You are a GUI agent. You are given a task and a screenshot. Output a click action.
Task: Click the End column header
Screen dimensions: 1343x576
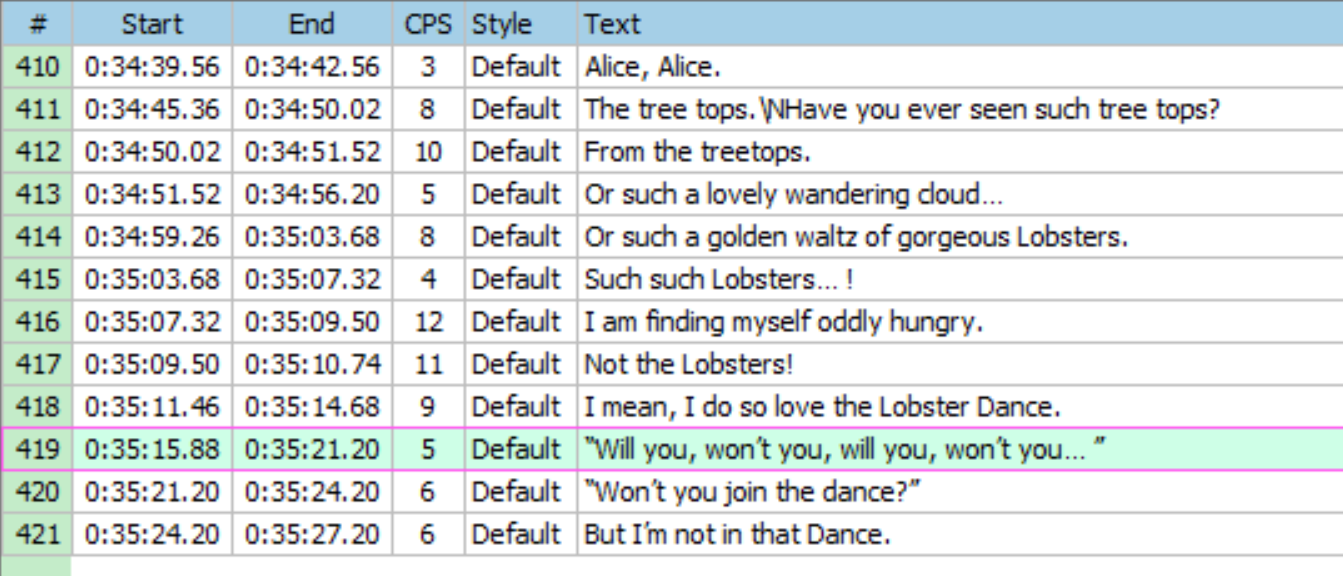click(x=312, y=24)
